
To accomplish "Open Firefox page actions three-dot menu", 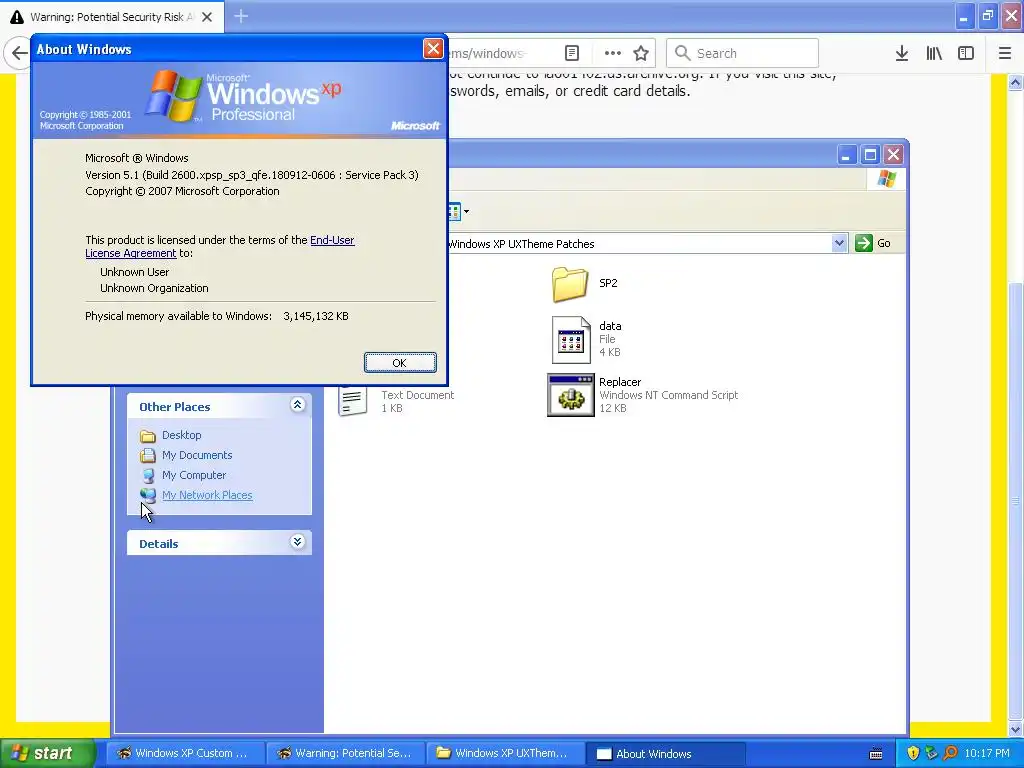I will (613, 53).
